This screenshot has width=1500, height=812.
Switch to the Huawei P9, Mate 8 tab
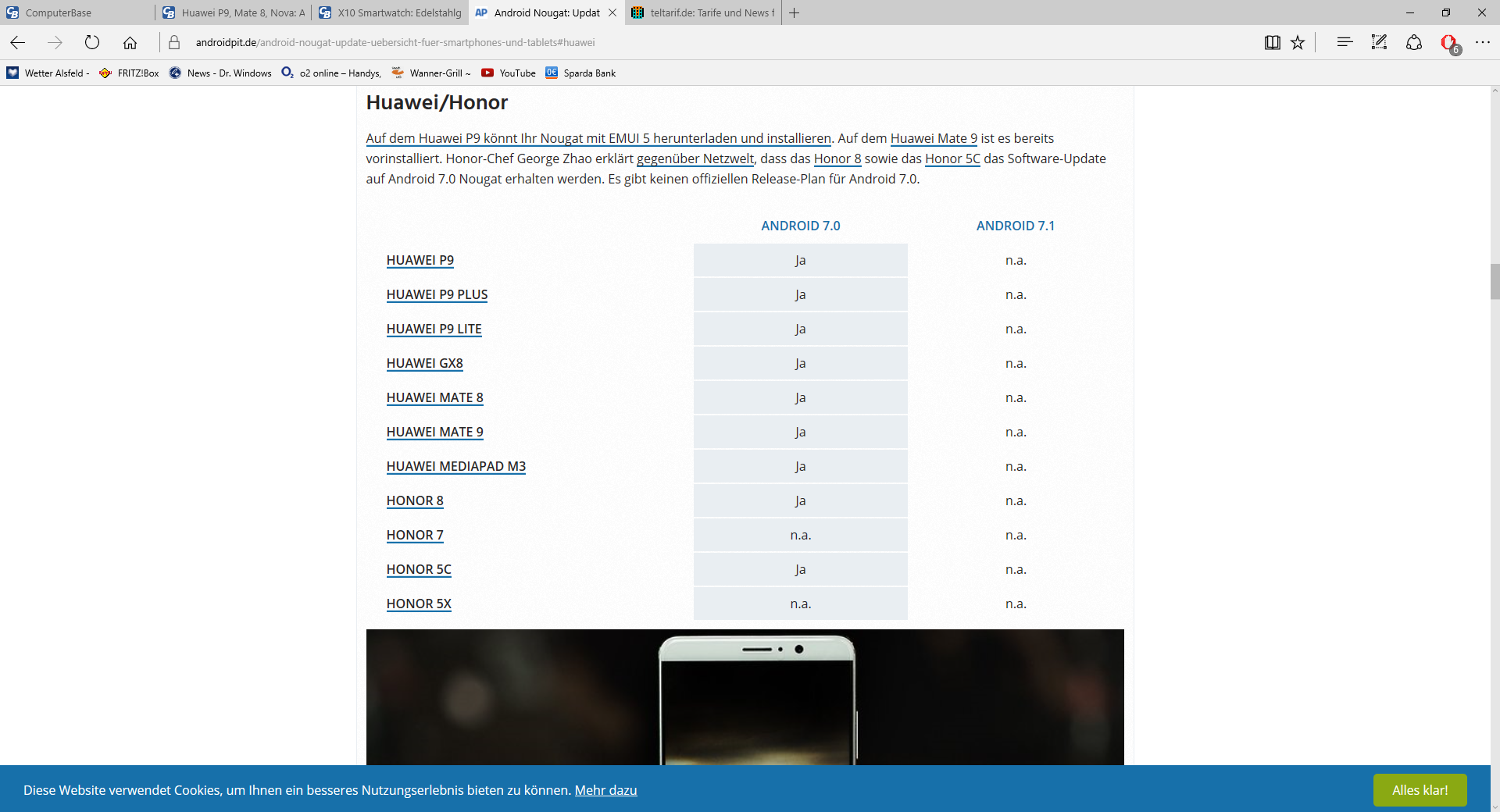(x=234, y=12)
